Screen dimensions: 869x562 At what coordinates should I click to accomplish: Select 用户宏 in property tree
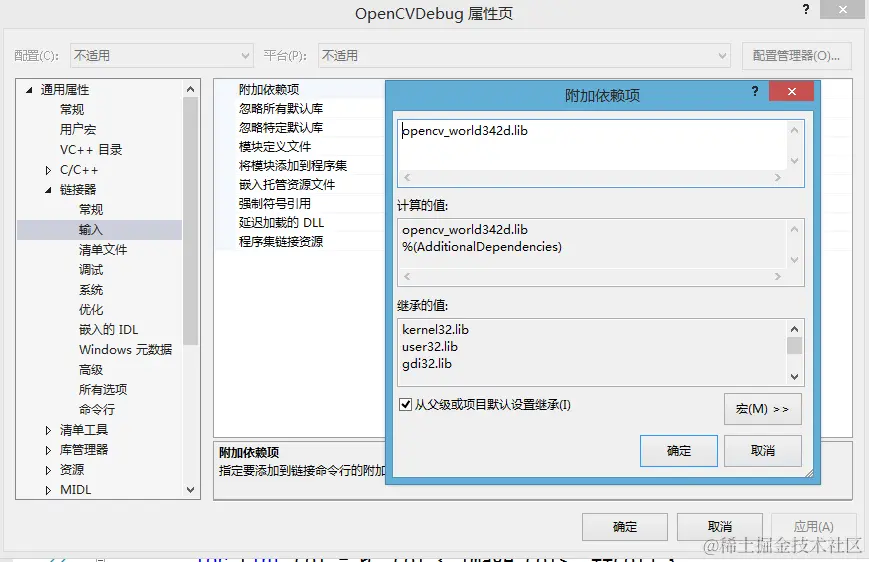point(78,130)
